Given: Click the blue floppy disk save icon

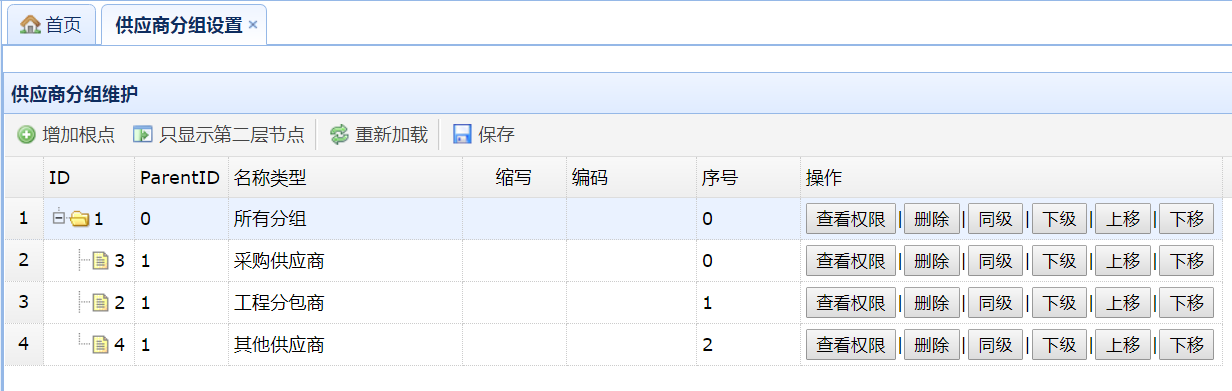Looking at the screenshot, I should coord(462,135).
